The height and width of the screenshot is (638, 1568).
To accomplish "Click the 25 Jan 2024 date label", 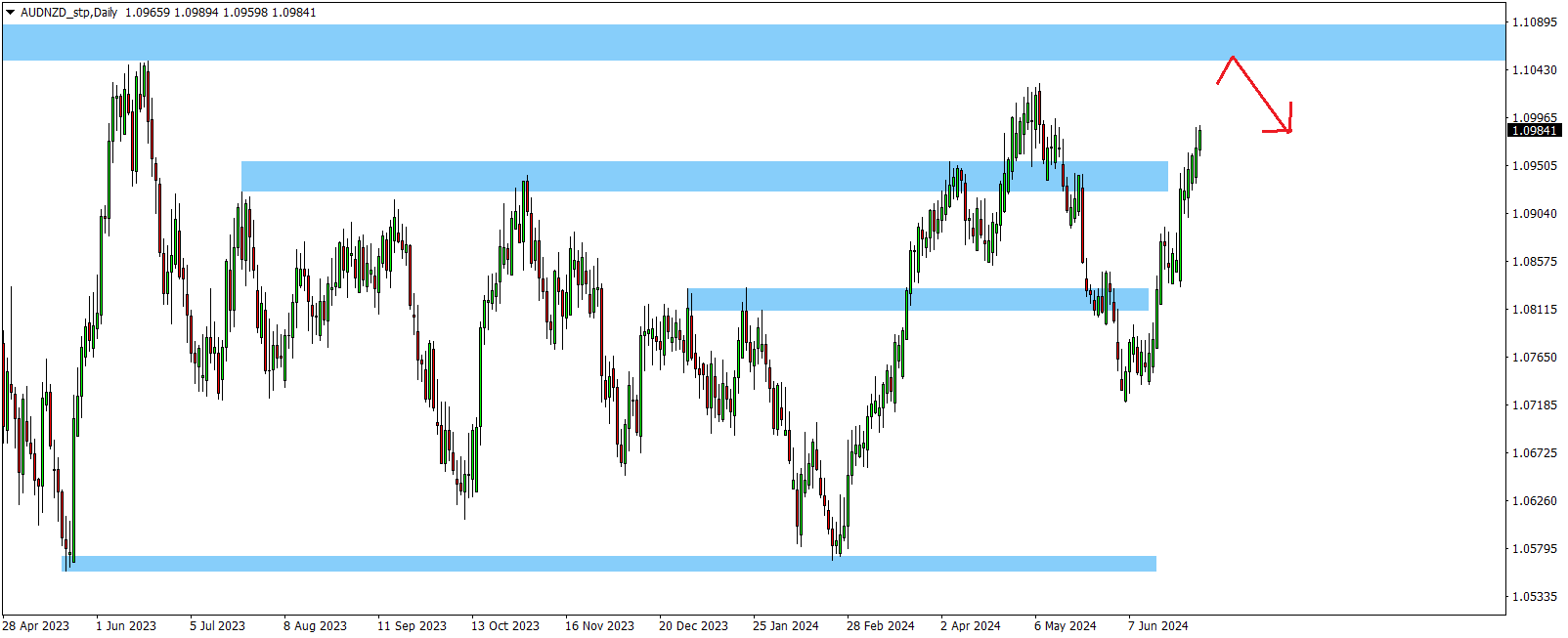I will (786, 626).
